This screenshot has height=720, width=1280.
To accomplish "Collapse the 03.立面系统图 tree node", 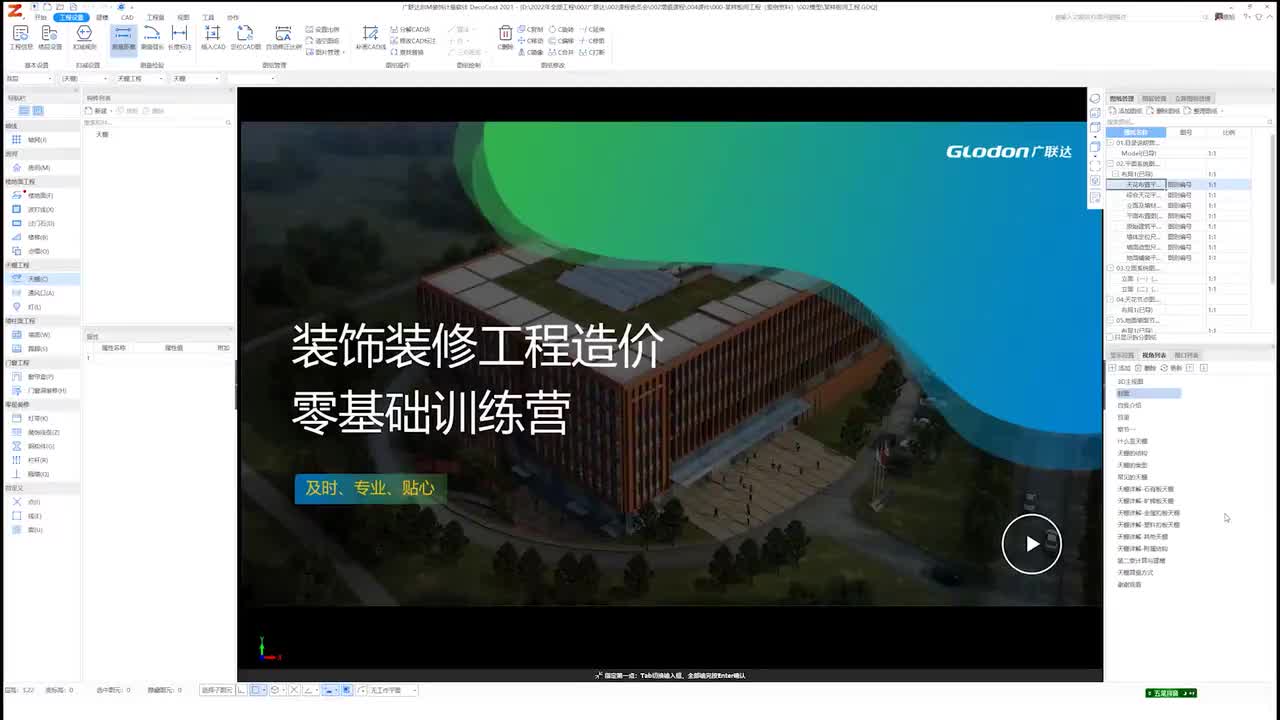I will 1110,268.
